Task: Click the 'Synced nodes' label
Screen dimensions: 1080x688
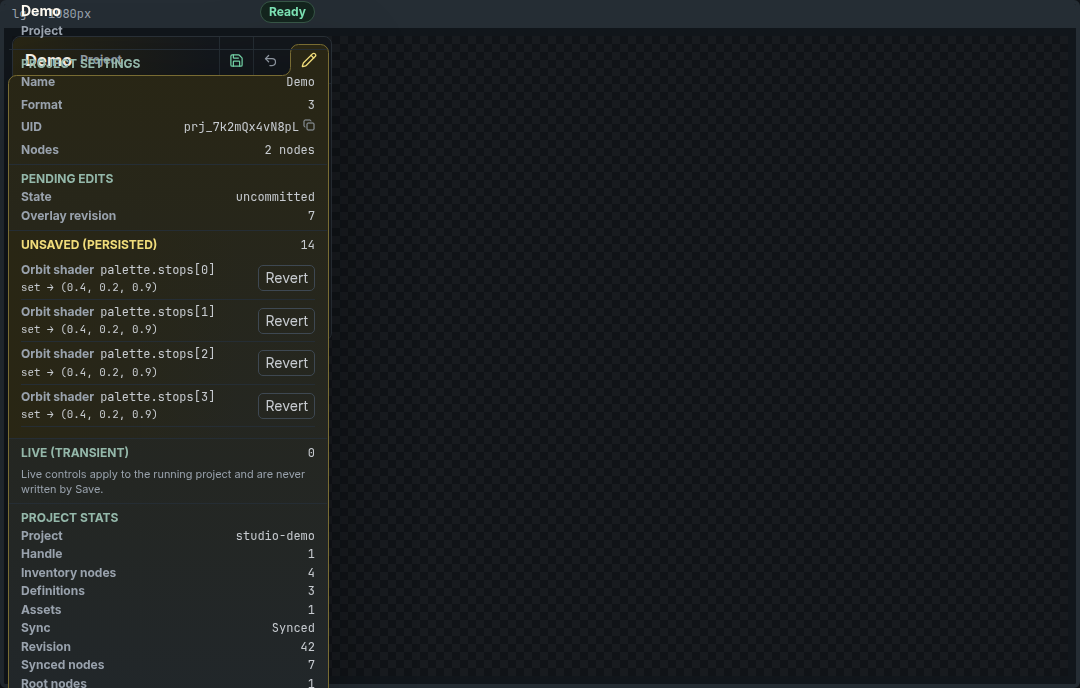Action: point(62,665)
